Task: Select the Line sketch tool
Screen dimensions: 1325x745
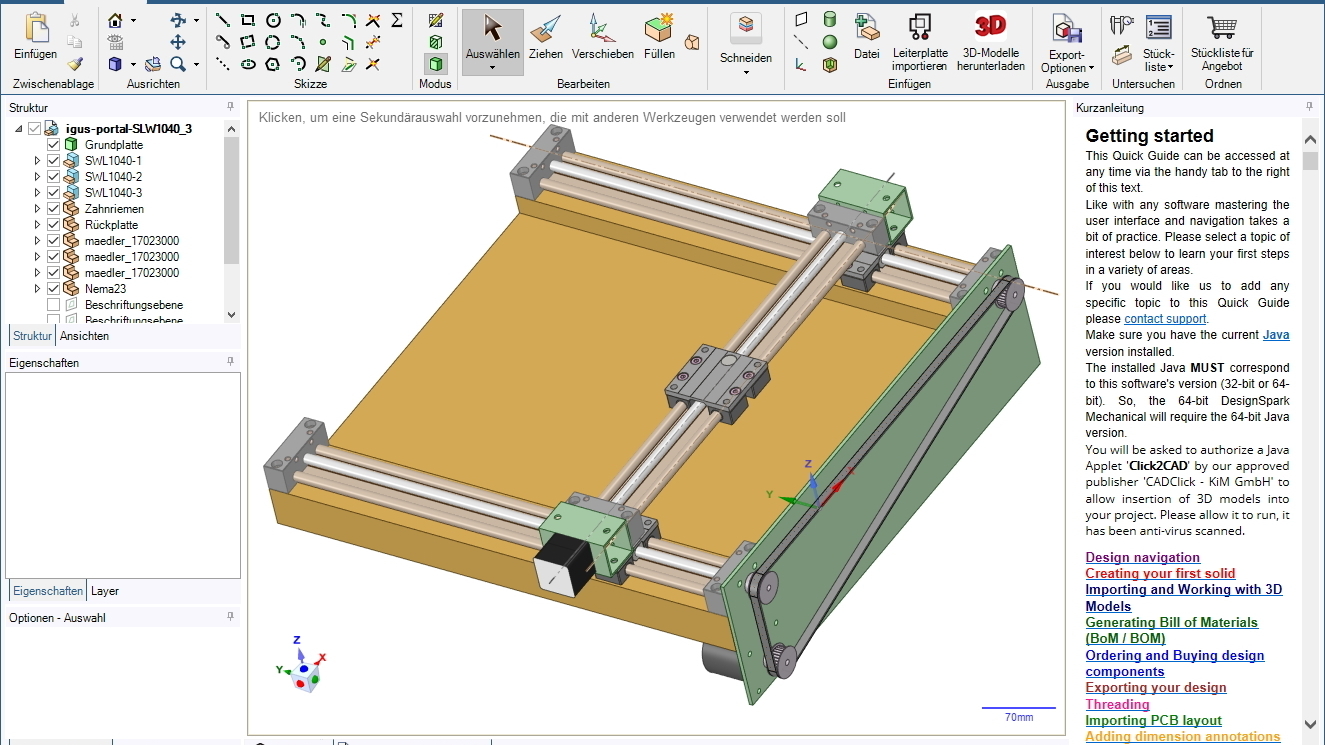Action: pyautogui.click(x=223, y=20)
